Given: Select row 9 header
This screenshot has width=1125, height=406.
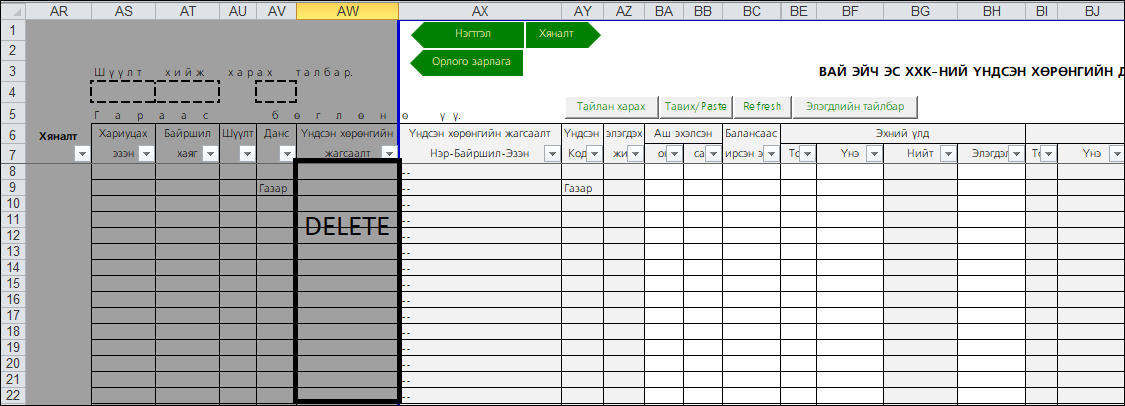Looking at the screenshot, I should (x=12, y=187).
